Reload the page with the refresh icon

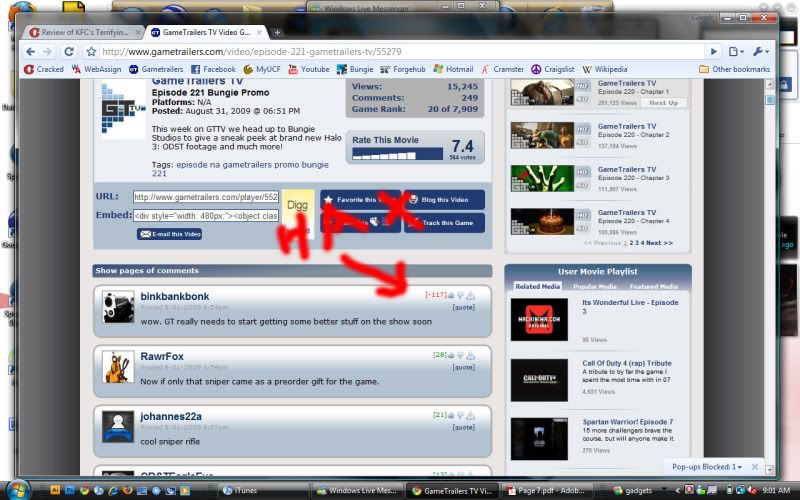click(x=68, y=51)
